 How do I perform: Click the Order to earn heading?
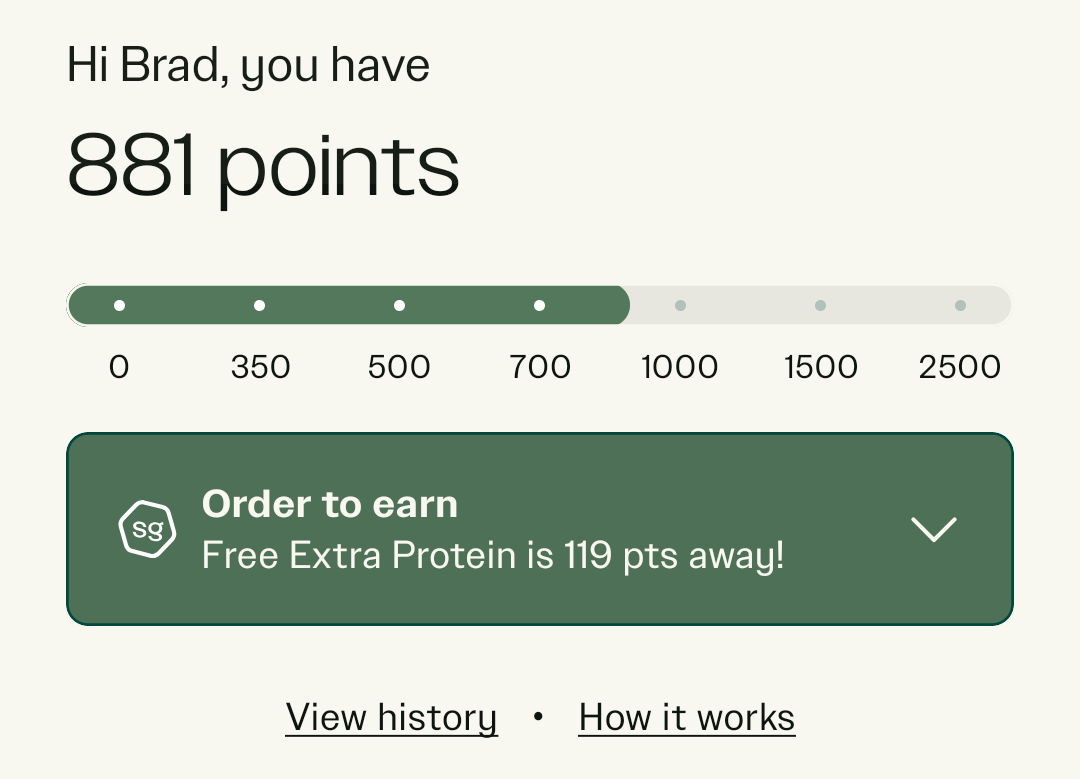330,504
